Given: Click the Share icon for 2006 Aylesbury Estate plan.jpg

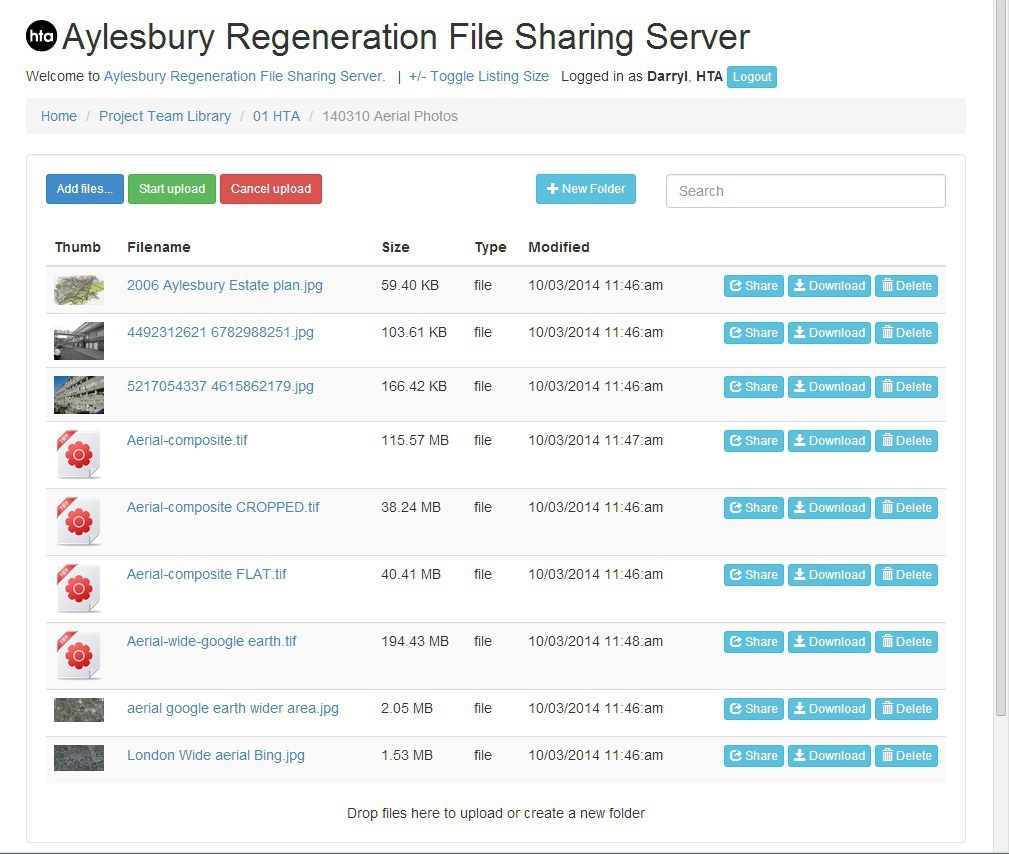Looking at the screenshot, I should click(x=736, y=285).
